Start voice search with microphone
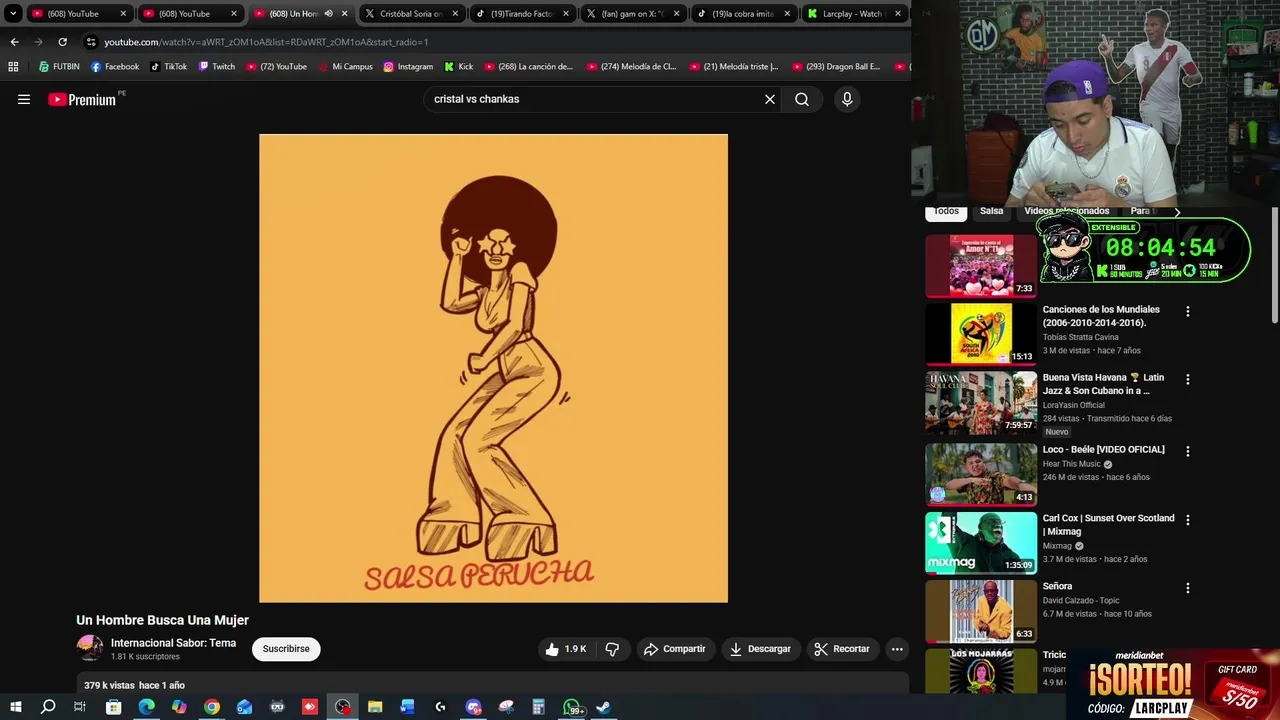Image resolution: width=1280 pixels, height=720 pixels. click(847, 99)
